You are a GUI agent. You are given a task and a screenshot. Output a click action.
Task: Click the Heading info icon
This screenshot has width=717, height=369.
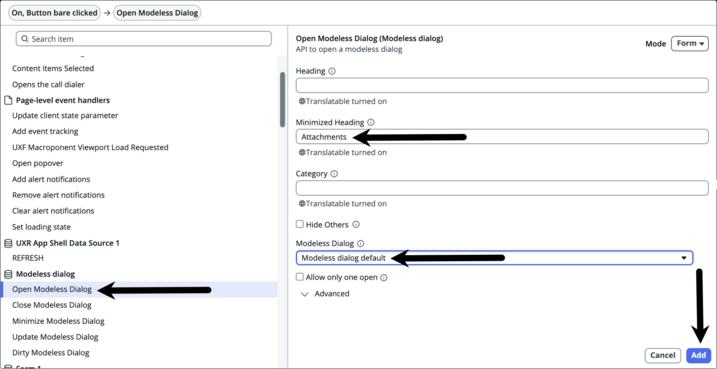pyautogui.click(x=332, y=71)
